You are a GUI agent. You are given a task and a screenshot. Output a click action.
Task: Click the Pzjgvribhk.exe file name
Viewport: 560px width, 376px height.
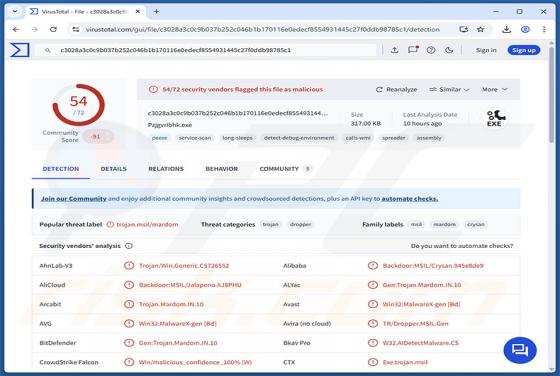170,125
